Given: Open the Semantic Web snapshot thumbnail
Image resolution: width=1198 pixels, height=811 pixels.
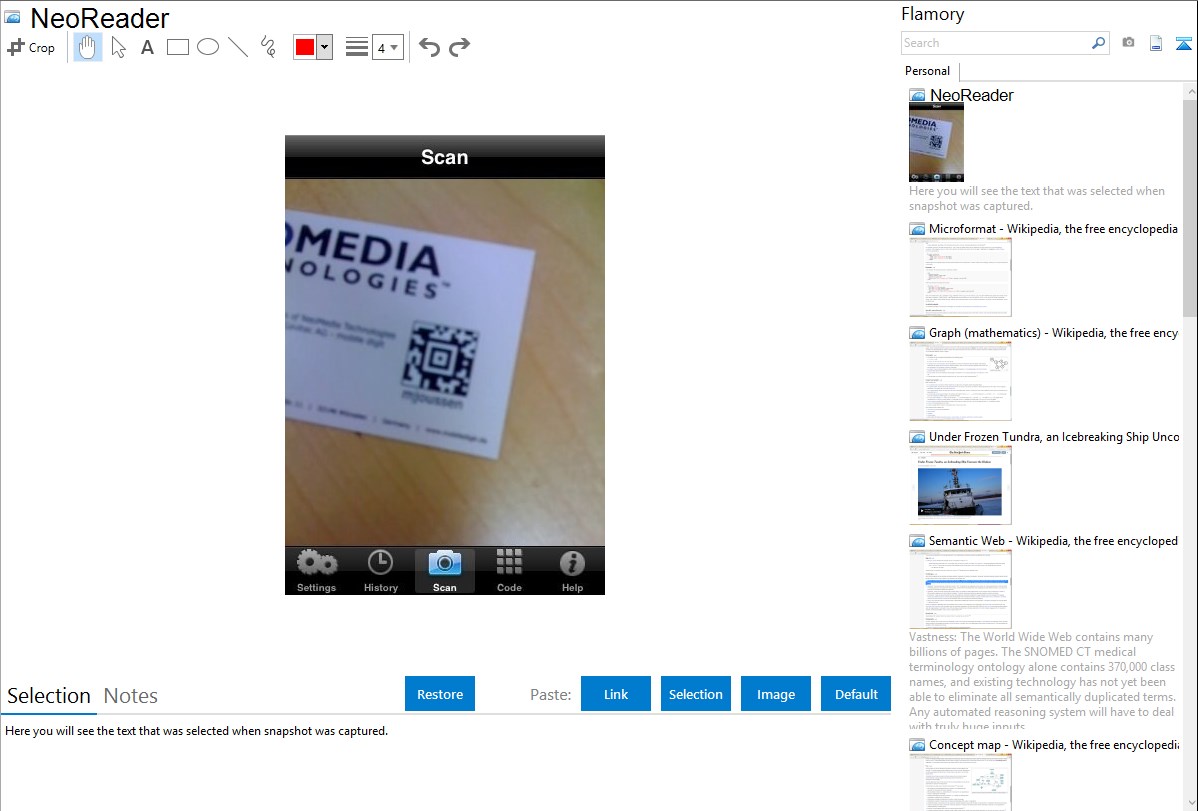Looking at the screenshot, I should [x=960, y=589].
